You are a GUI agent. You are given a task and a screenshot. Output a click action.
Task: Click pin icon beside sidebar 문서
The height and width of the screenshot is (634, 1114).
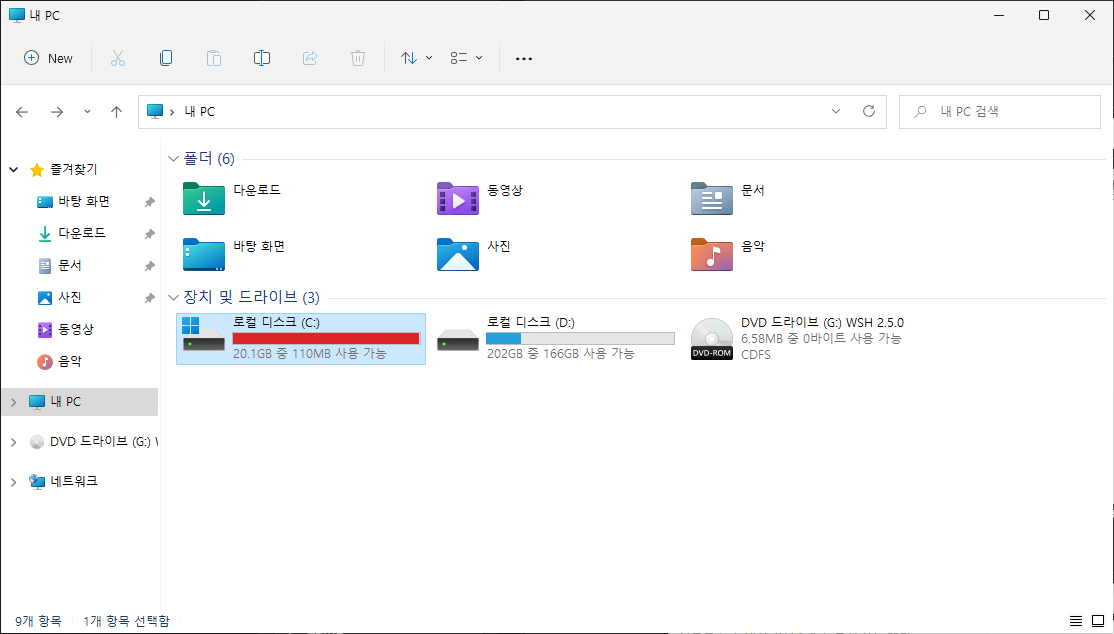[149, 267]
